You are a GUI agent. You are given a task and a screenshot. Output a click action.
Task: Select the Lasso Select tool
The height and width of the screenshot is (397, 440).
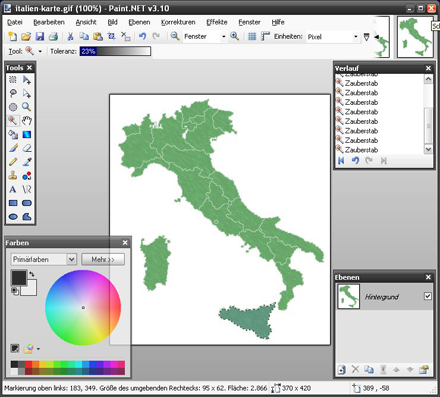coord(13,93)
